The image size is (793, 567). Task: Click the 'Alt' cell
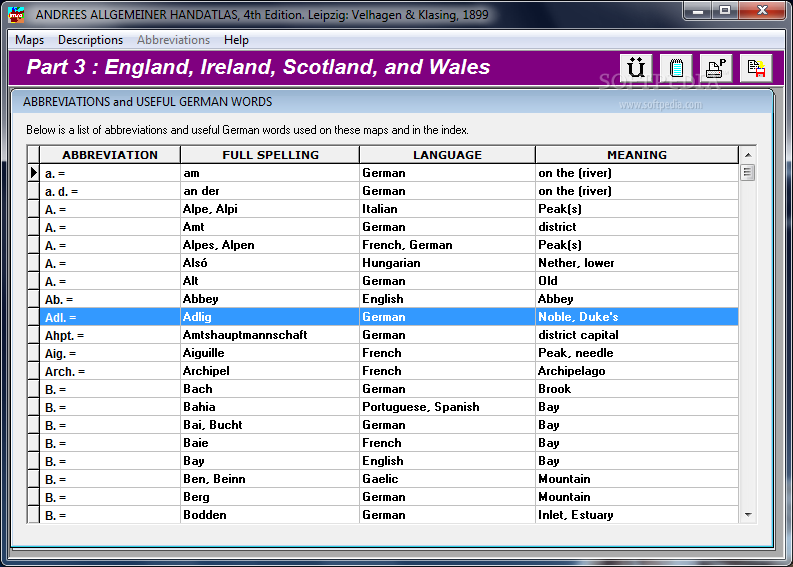click(x=270, y=281)
